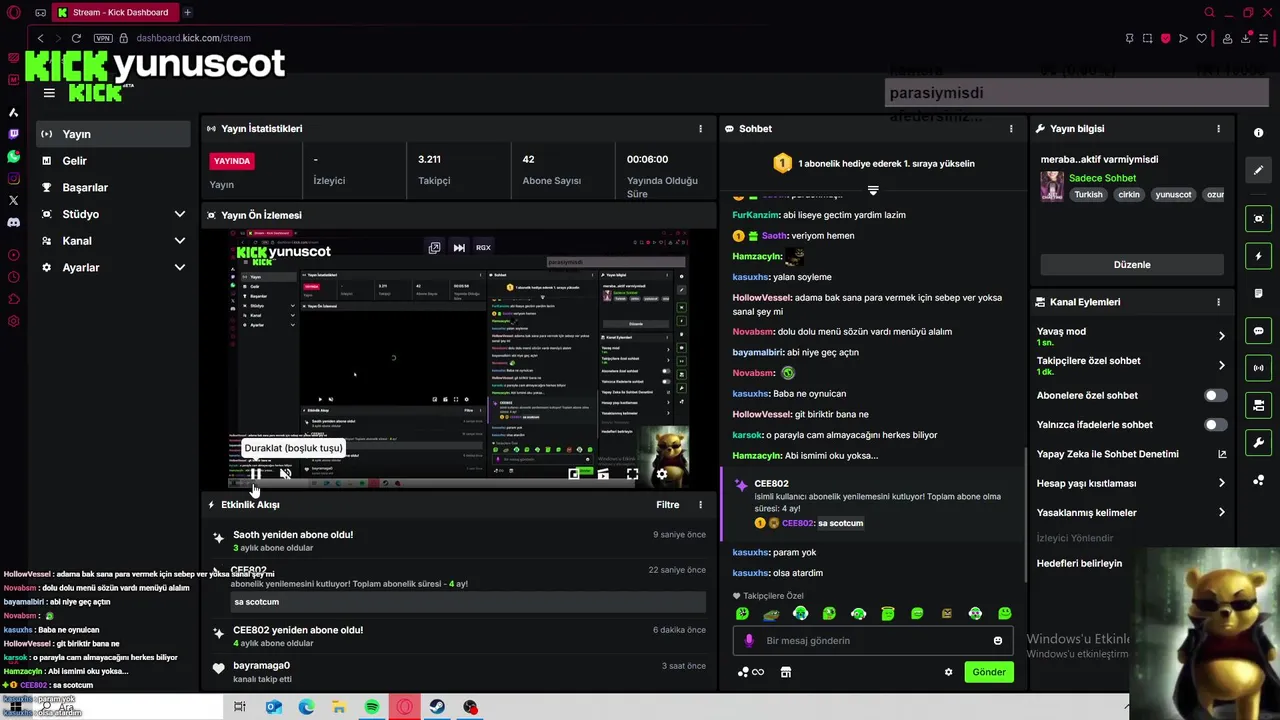Open chat settings gear next to Gönder
The height and width of the screenshot is (720, 1280).
(x=948, y=672)
